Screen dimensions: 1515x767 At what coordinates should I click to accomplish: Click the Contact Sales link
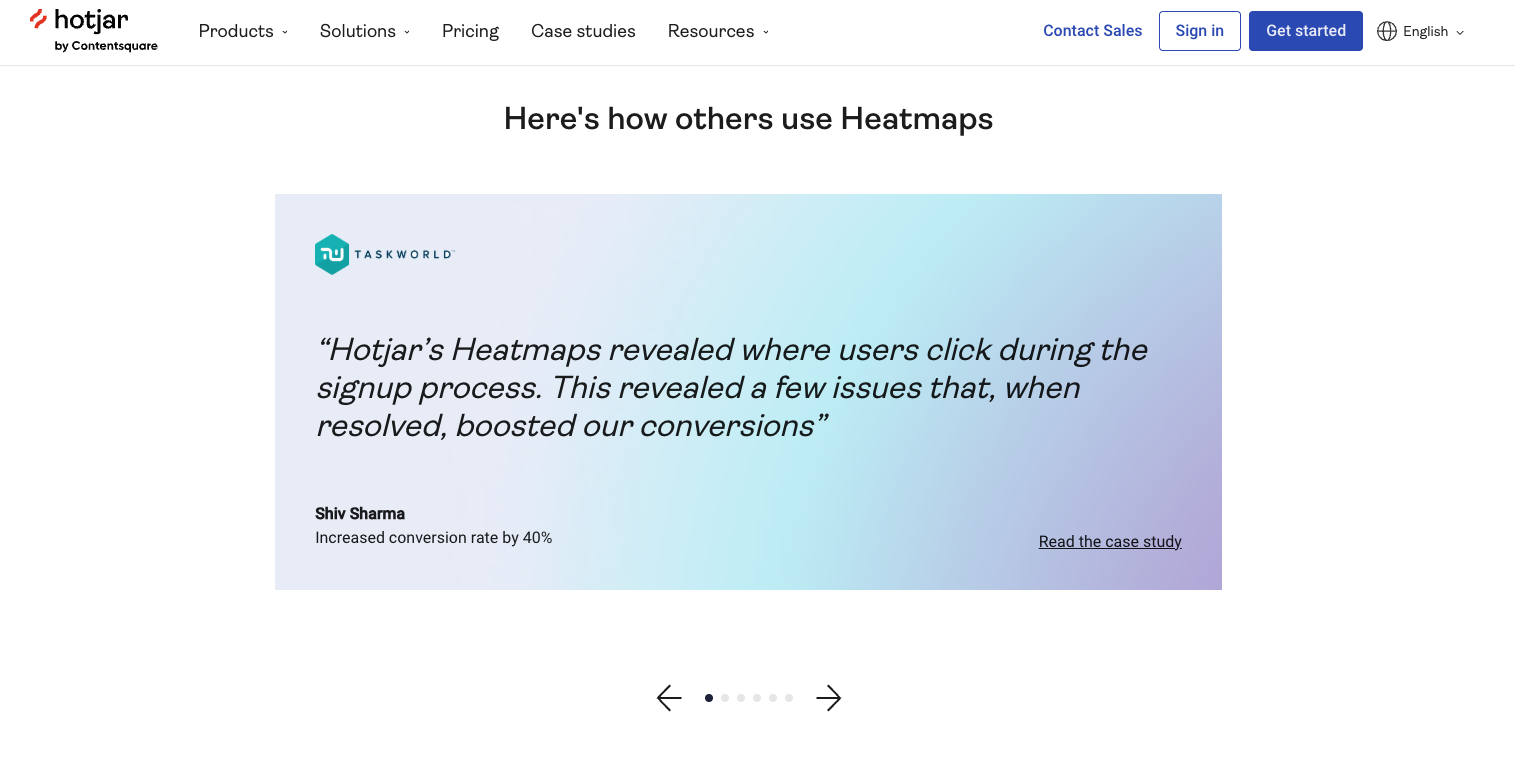click(x=1092, y=31)
